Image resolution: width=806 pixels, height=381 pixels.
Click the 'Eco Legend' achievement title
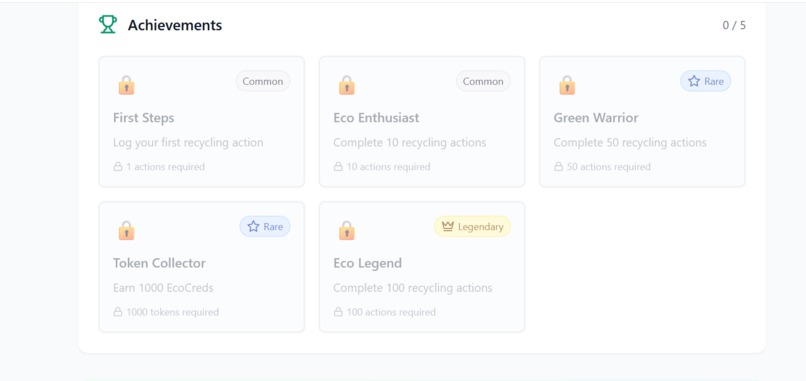368,263
